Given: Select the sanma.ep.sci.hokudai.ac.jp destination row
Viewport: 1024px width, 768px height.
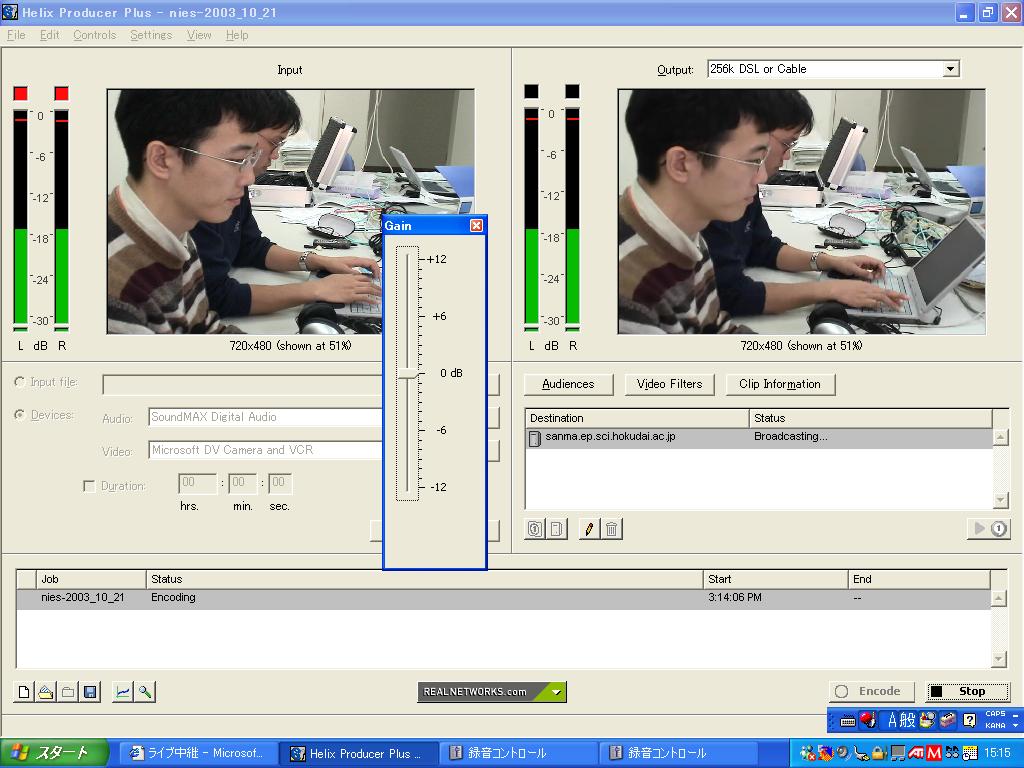Looking at the screenshot, I should pyautogui.click(x=759, y=438).
